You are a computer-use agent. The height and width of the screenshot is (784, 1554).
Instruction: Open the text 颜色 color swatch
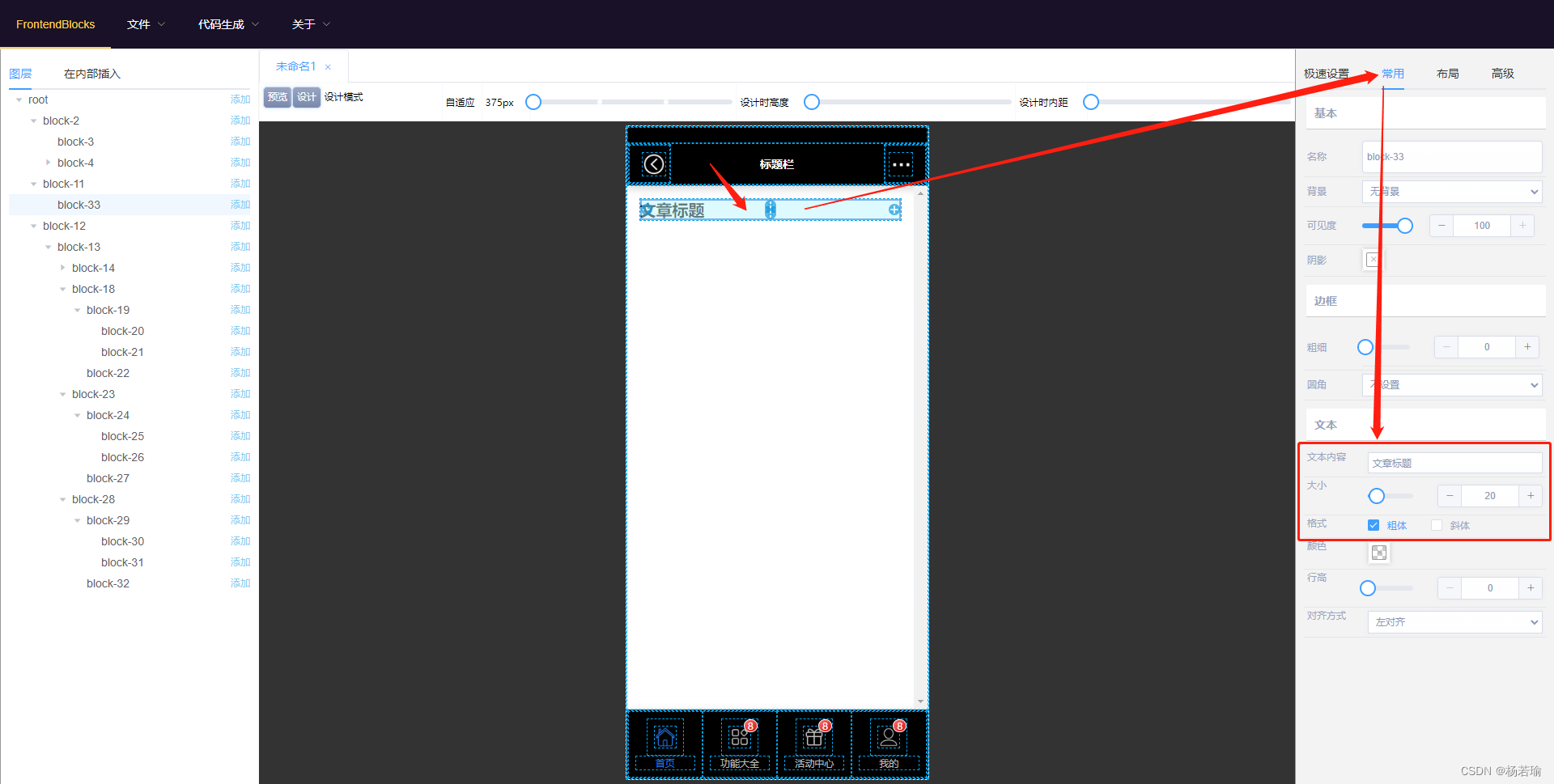[1379, 553]
